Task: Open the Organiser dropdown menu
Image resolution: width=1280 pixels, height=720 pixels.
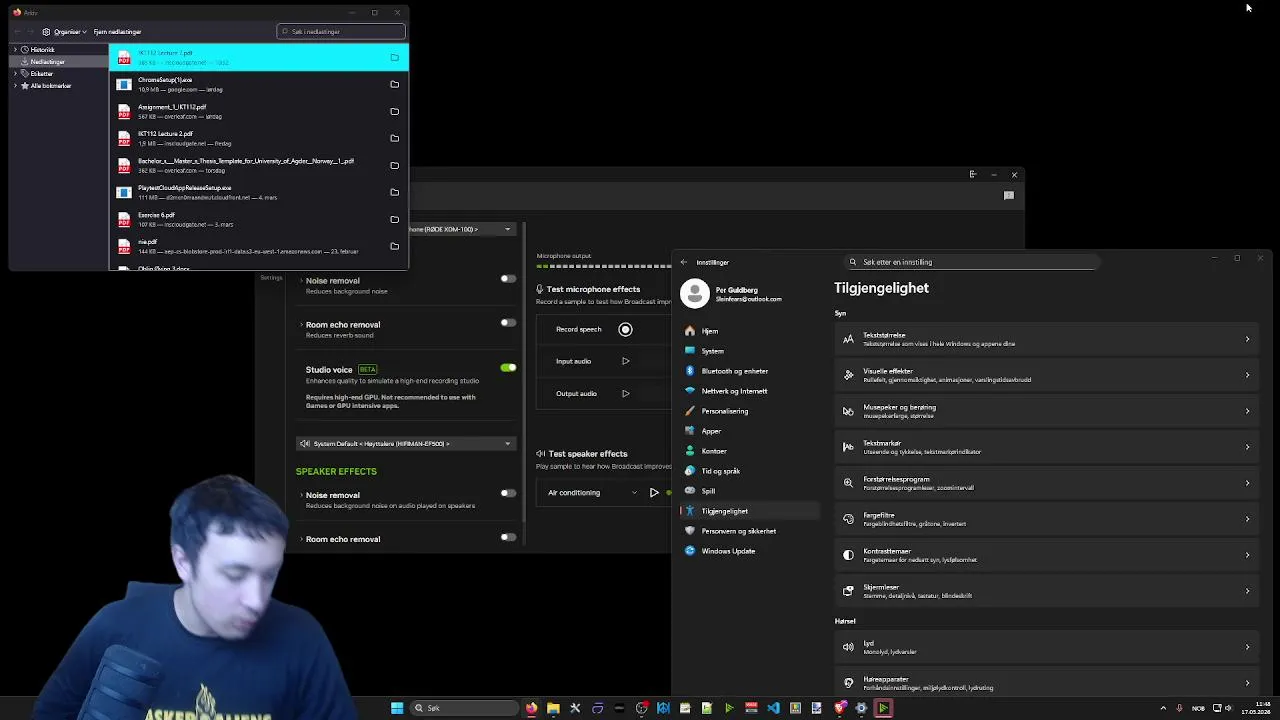Action: (x=64, y=32)
